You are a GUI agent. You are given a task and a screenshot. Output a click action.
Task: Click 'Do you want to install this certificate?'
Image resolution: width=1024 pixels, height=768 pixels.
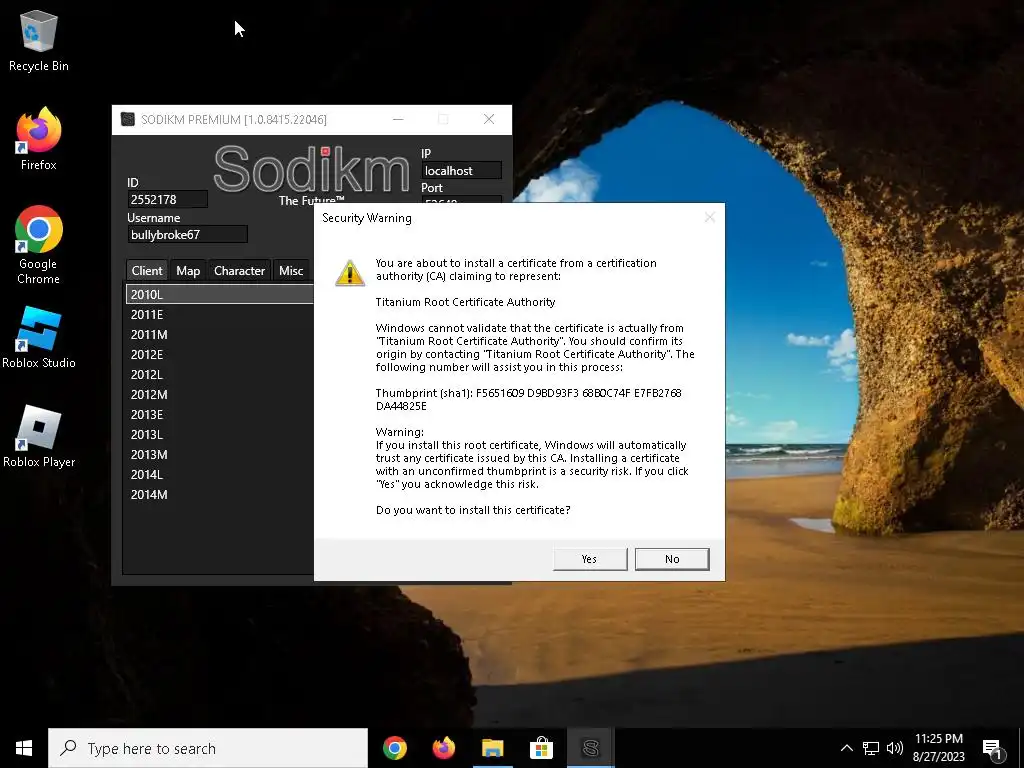[473, 510]
